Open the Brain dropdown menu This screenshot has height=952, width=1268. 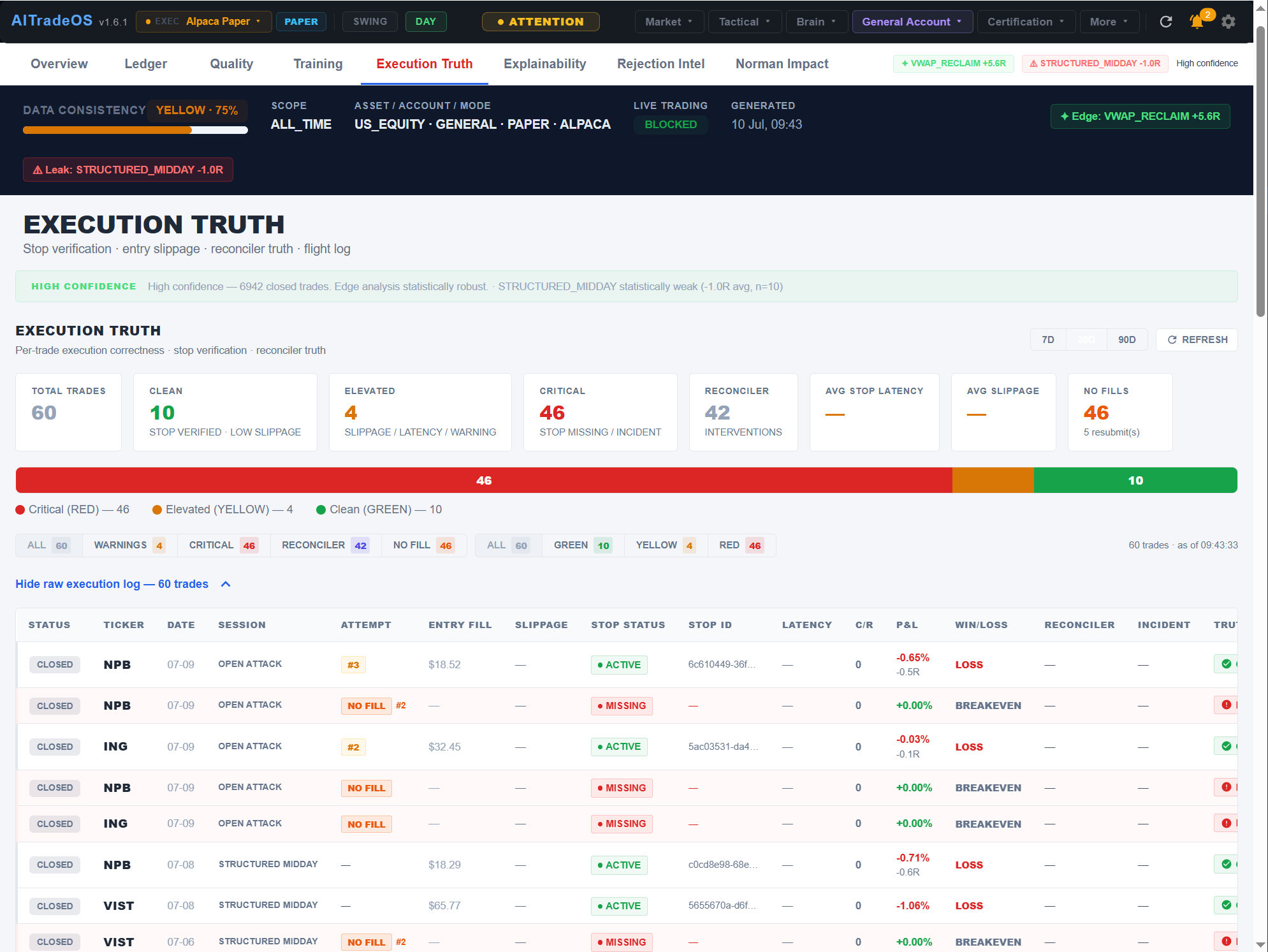point(816,22)
